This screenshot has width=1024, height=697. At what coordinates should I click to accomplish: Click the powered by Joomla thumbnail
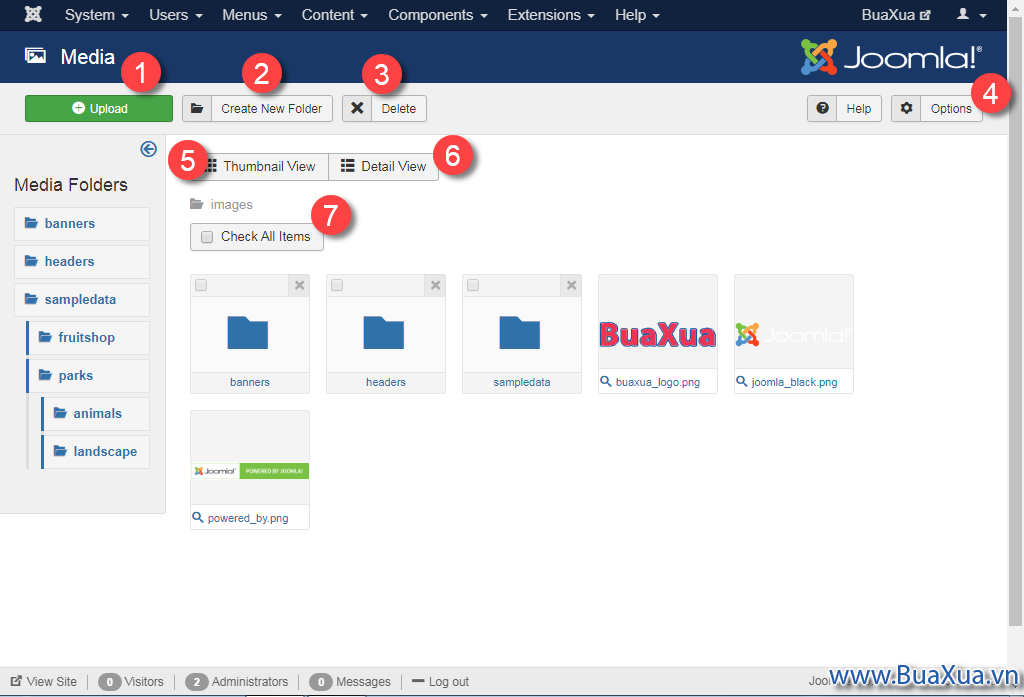(x=249, y=471)
